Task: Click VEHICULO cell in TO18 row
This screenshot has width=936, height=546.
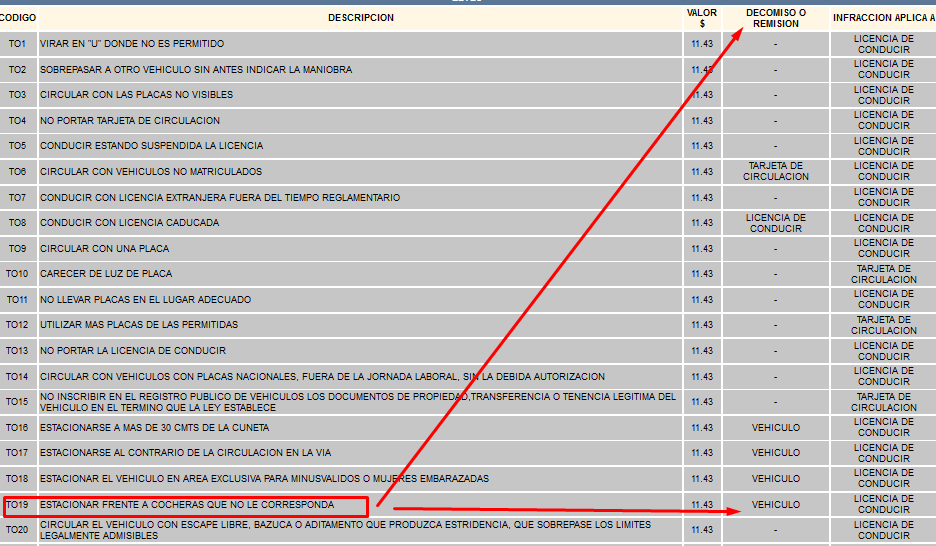Action: point(775,479)
